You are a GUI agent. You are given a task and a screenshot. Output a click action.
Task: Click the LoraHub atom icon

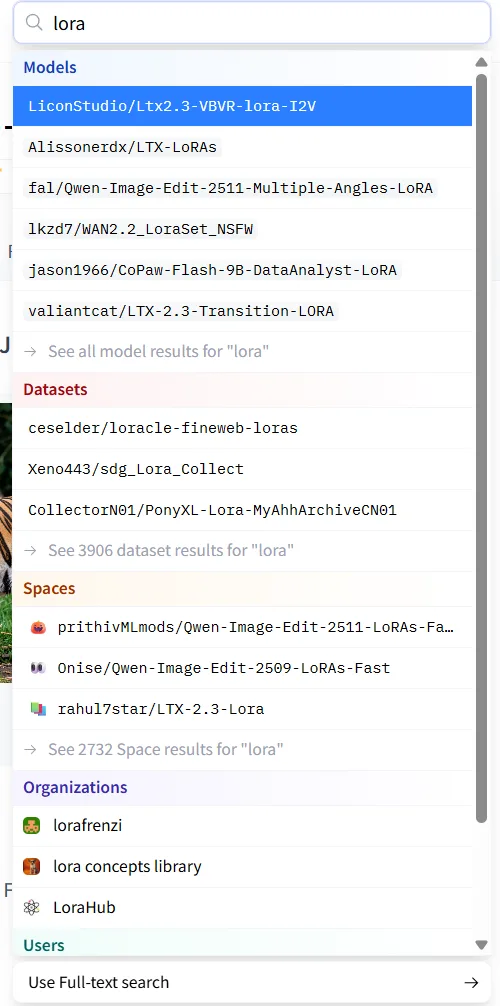point(31,908)
